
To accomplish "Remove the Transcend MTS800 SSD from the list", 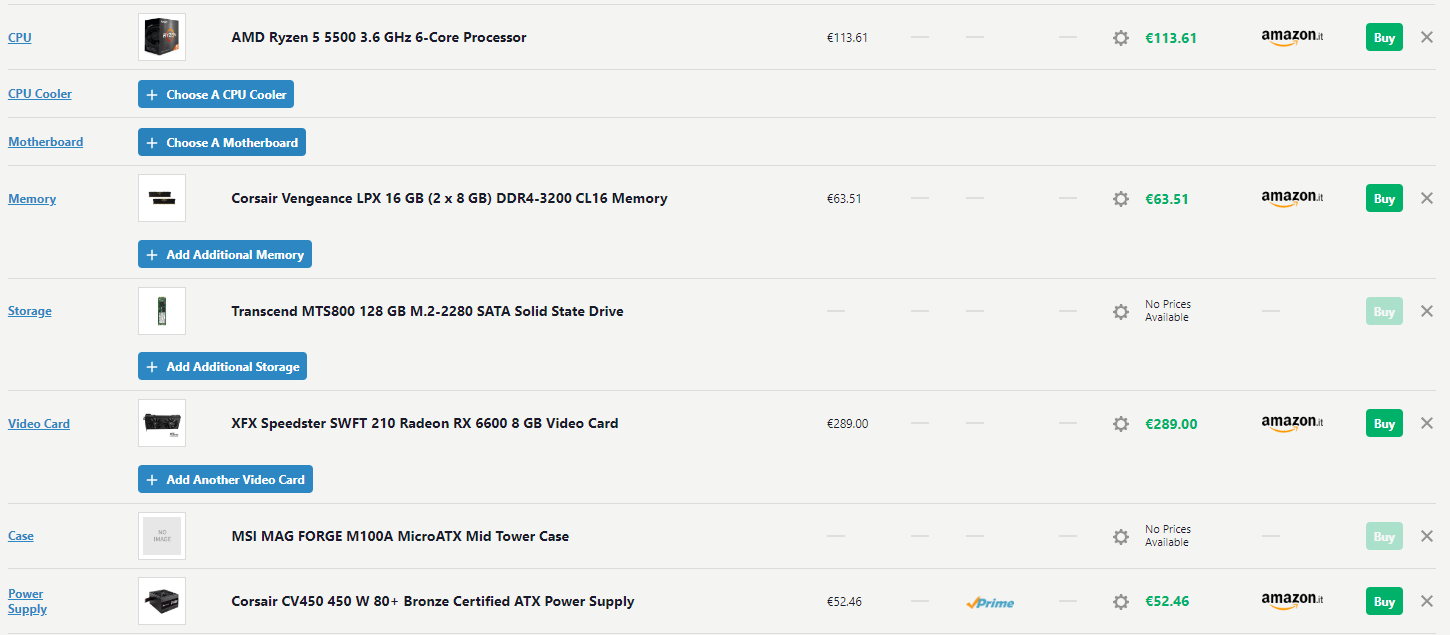I will pos(1427,311).
